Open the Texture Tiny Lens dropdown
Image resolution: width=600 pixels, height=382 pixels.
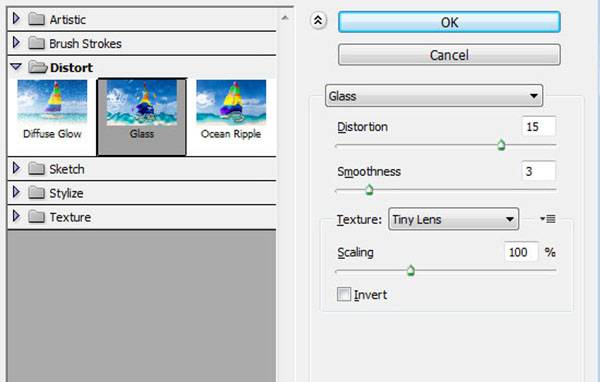454,219
